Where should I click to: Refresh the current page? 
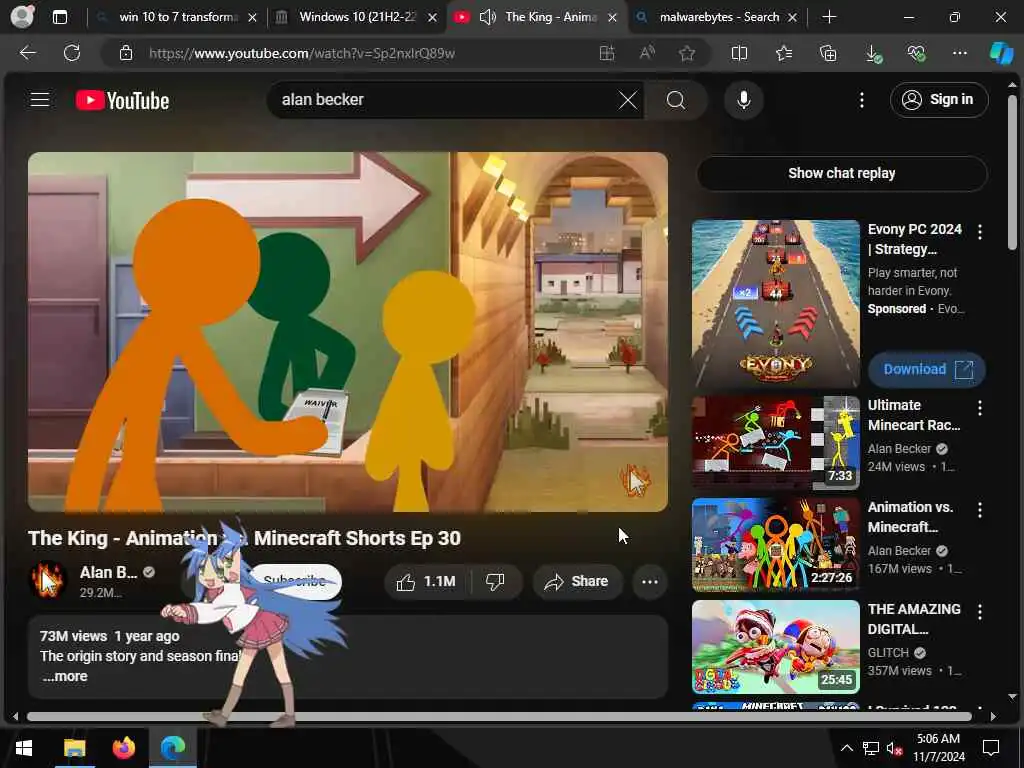point(72,53)
